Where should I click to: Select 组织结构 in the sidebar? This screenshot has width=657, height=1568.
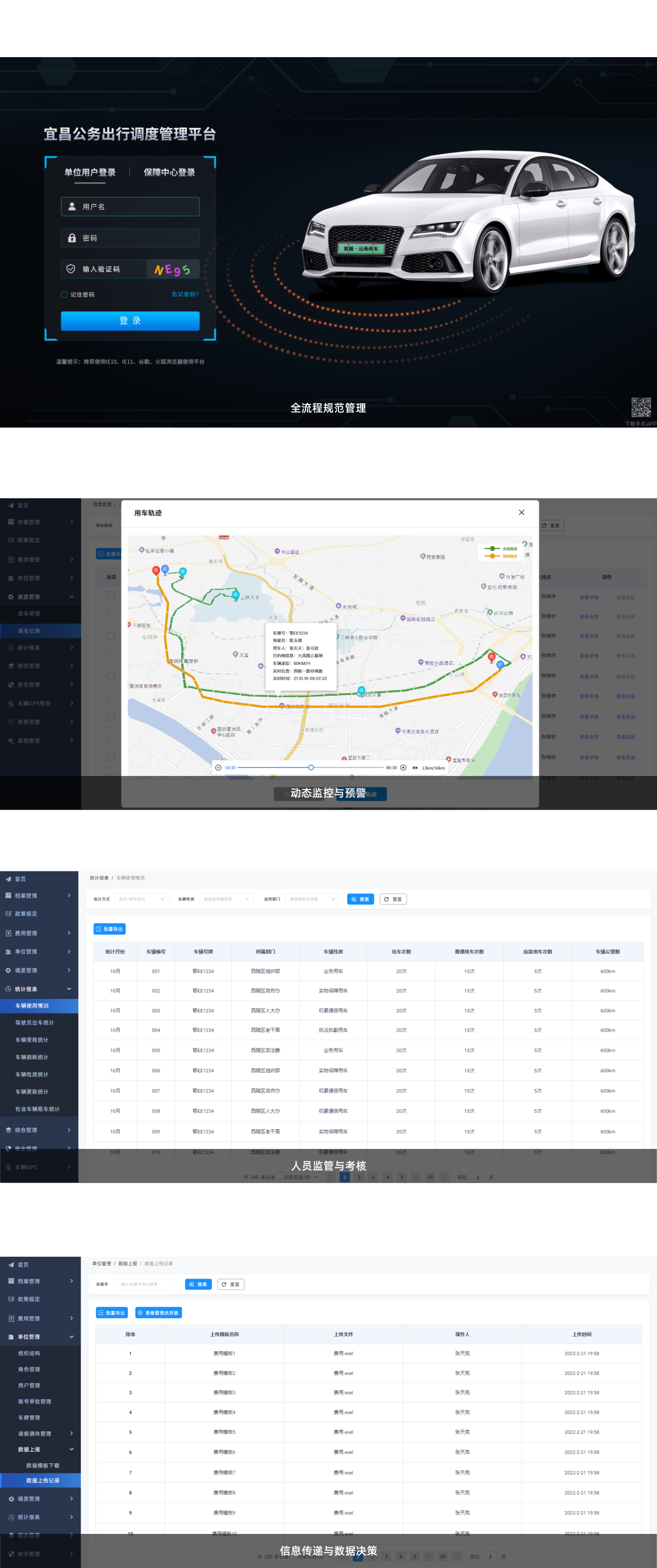29,1353
